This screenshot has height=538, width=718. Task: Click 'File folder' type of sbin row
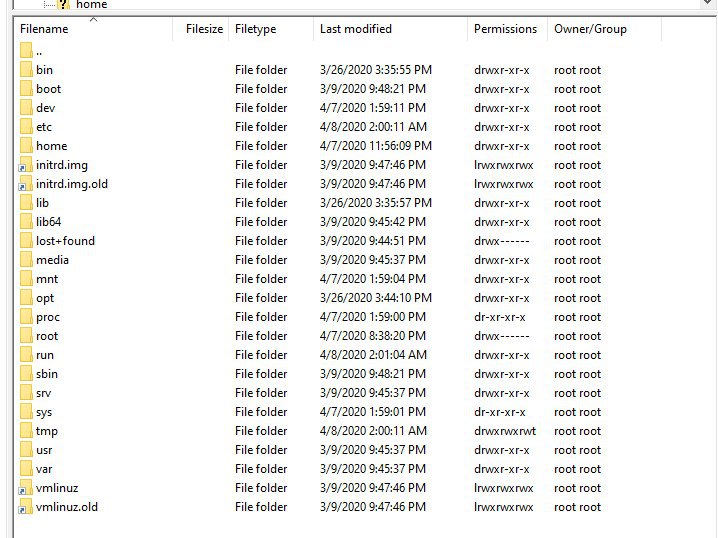[x=261, y=374]
